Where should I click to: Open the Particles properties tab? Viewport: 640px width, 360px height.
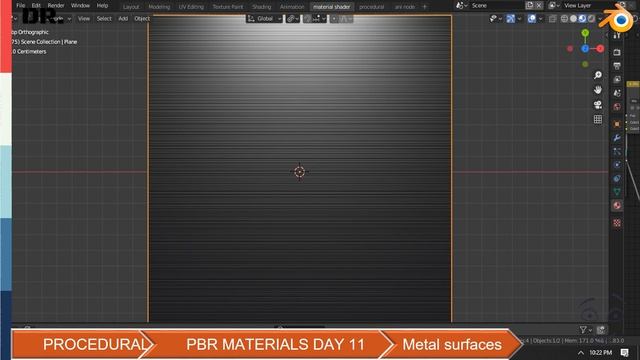(617, 151)
